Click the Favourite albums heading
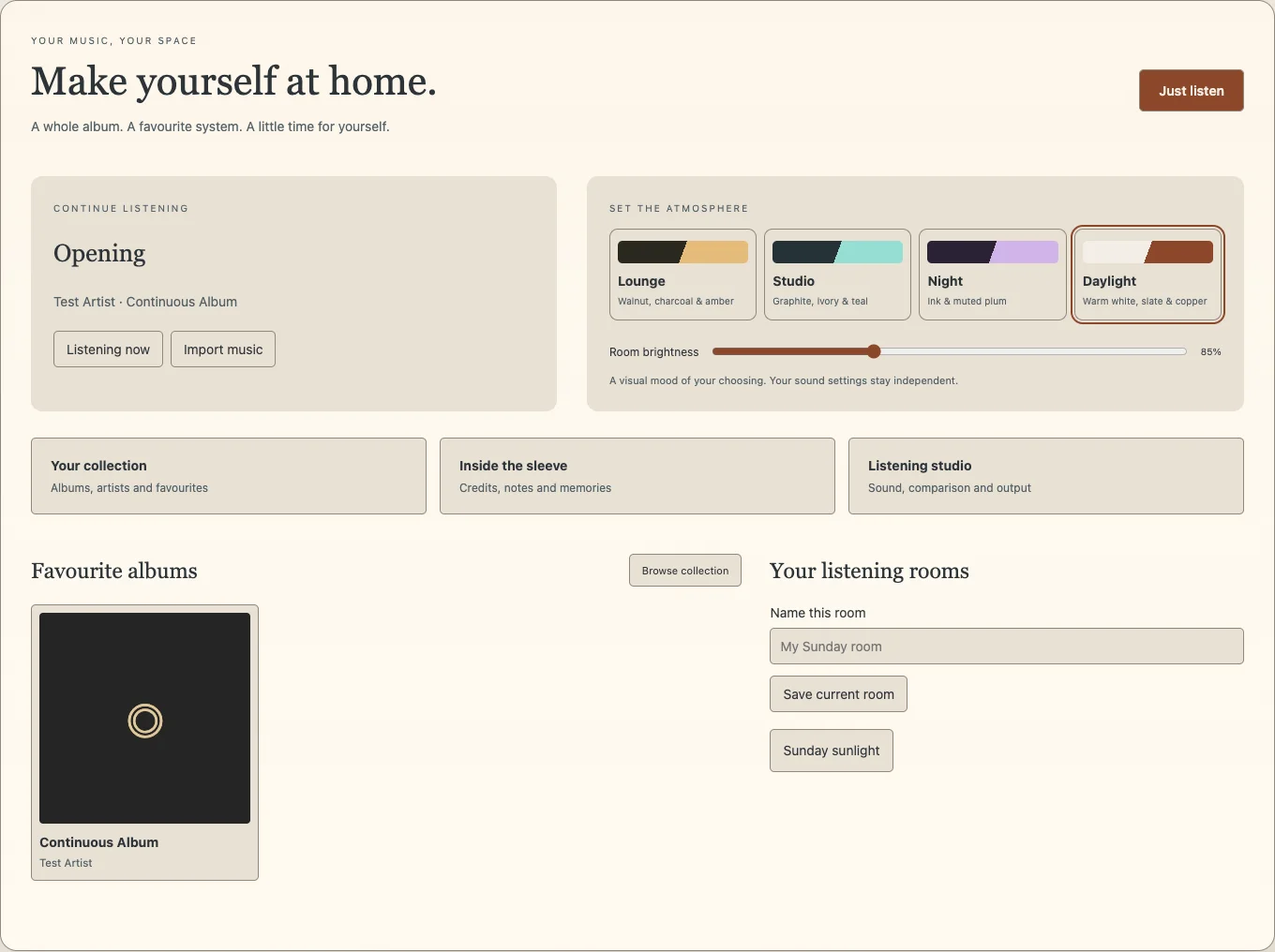1275x952 pixels. coord(114,571)
